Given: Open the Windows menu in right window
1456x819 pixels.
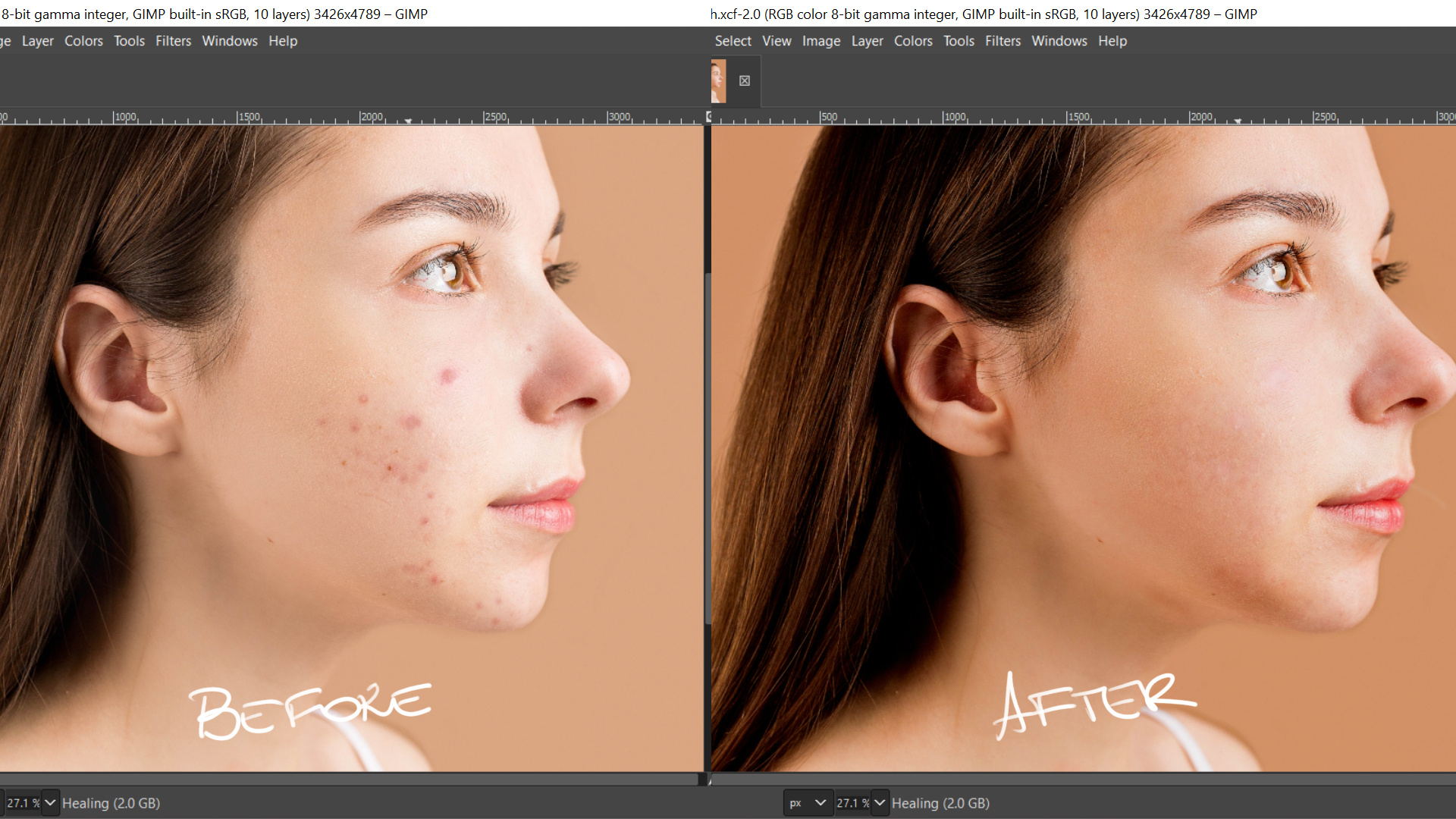Looking at the screenshot, I should [x=1059, y=41].
